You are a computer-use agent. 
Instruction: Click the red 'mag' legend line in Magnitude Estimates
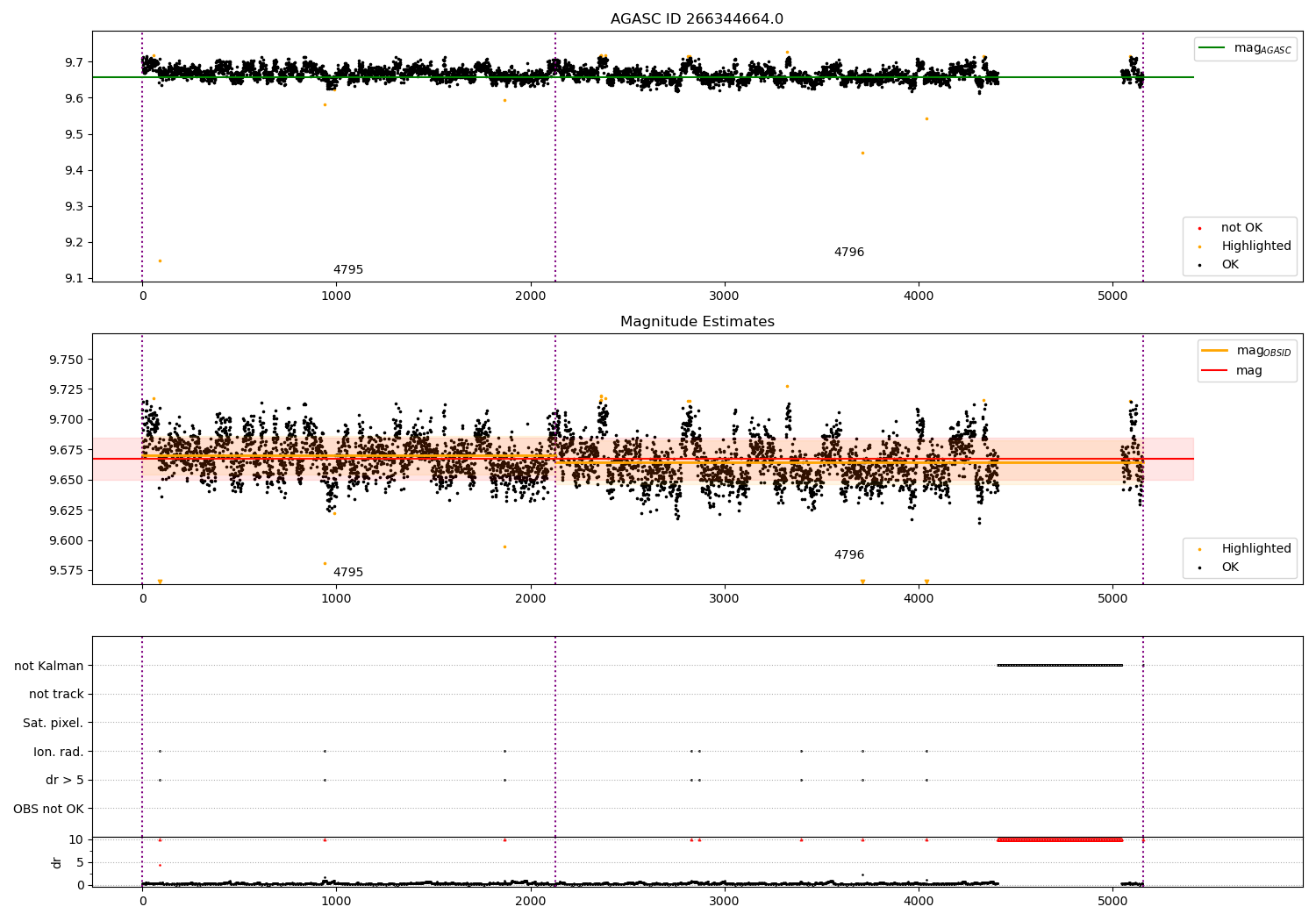click(1215, 370)
